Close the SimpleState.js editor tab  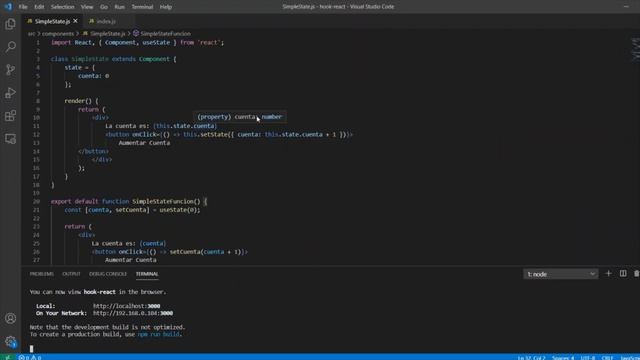pyautogui.click(x=76, y=21)
